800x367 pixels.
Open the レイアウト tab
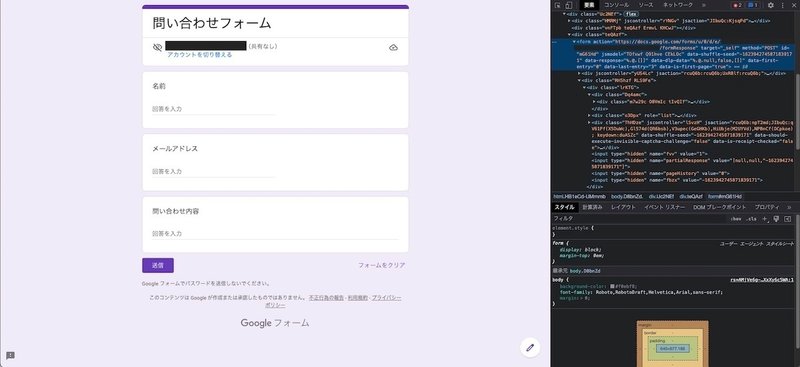[623, 207]
